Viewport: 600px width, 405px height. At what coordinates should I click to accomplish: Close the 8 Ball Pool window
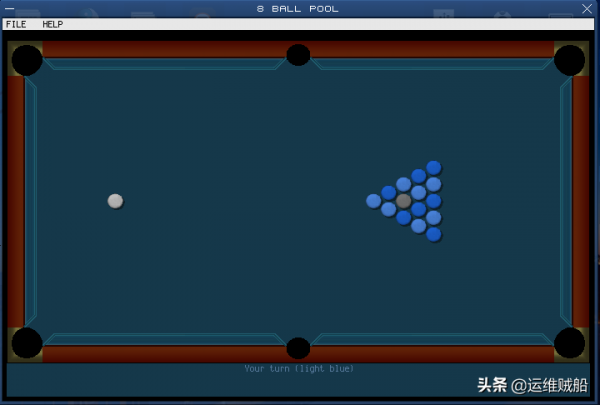click(x=587, y=8)
